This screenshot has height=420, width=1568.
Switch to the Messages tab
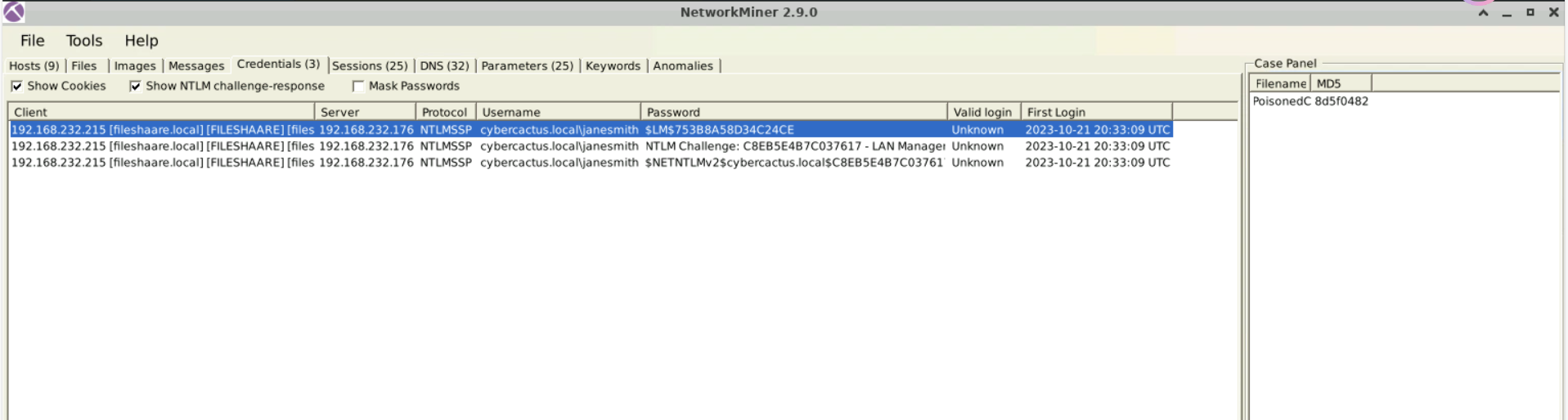[196, 66]
